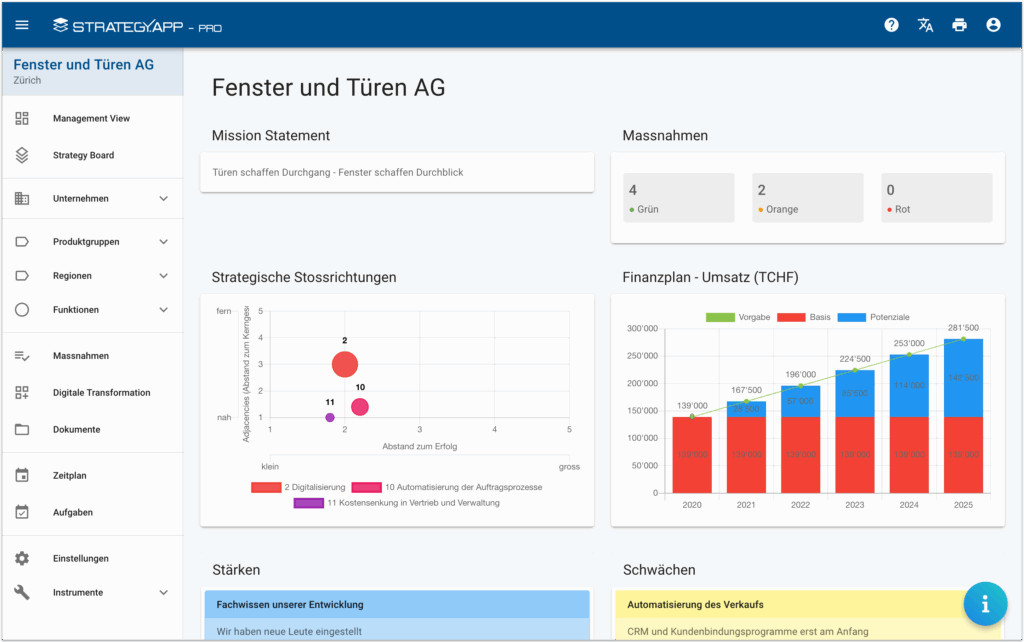Open the teal info bubble at bottom right
This screenshot has height=642, width=1024.
point(985,604)
